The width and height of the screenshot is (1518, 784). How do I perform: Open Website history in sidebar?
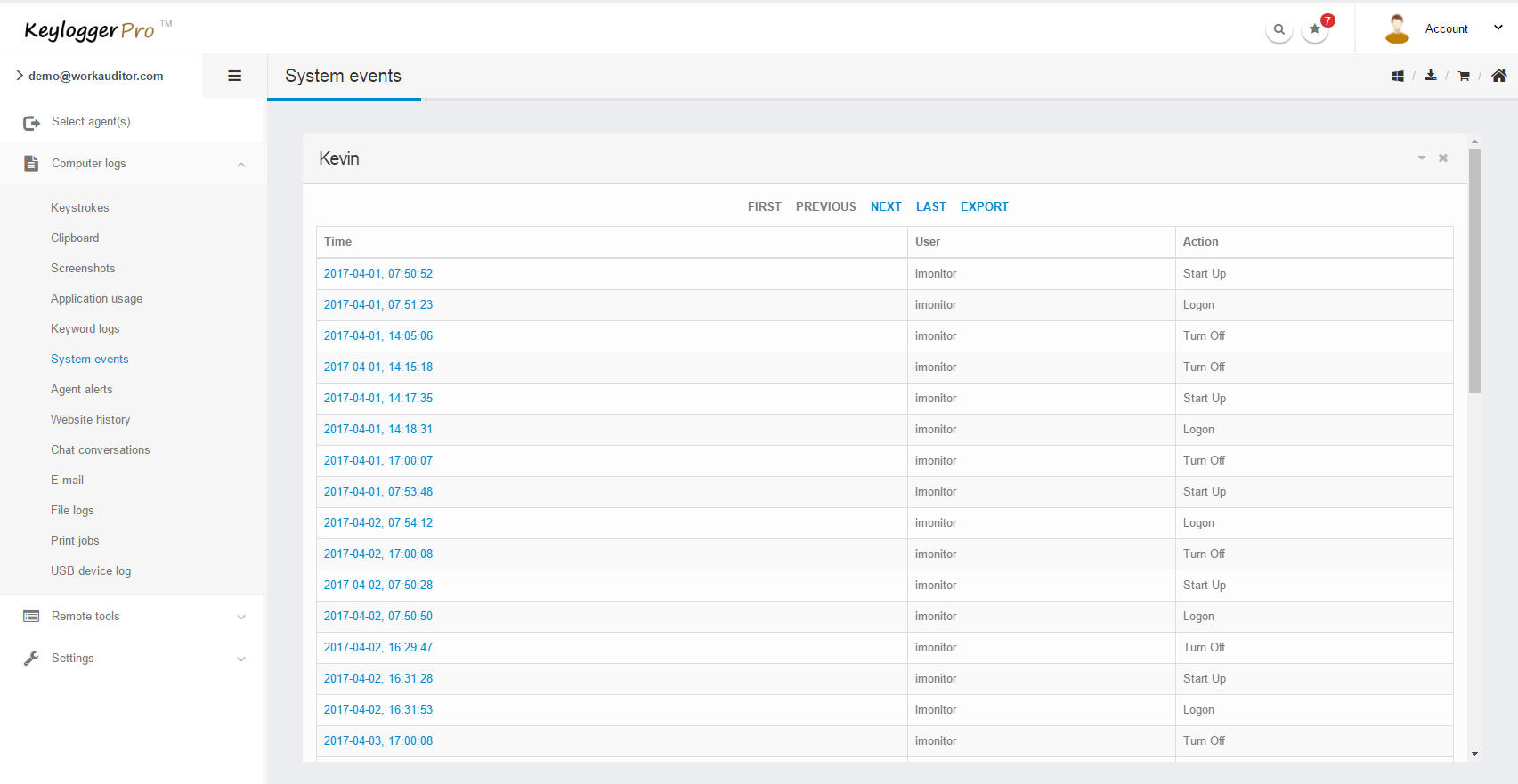click(90, 420)
